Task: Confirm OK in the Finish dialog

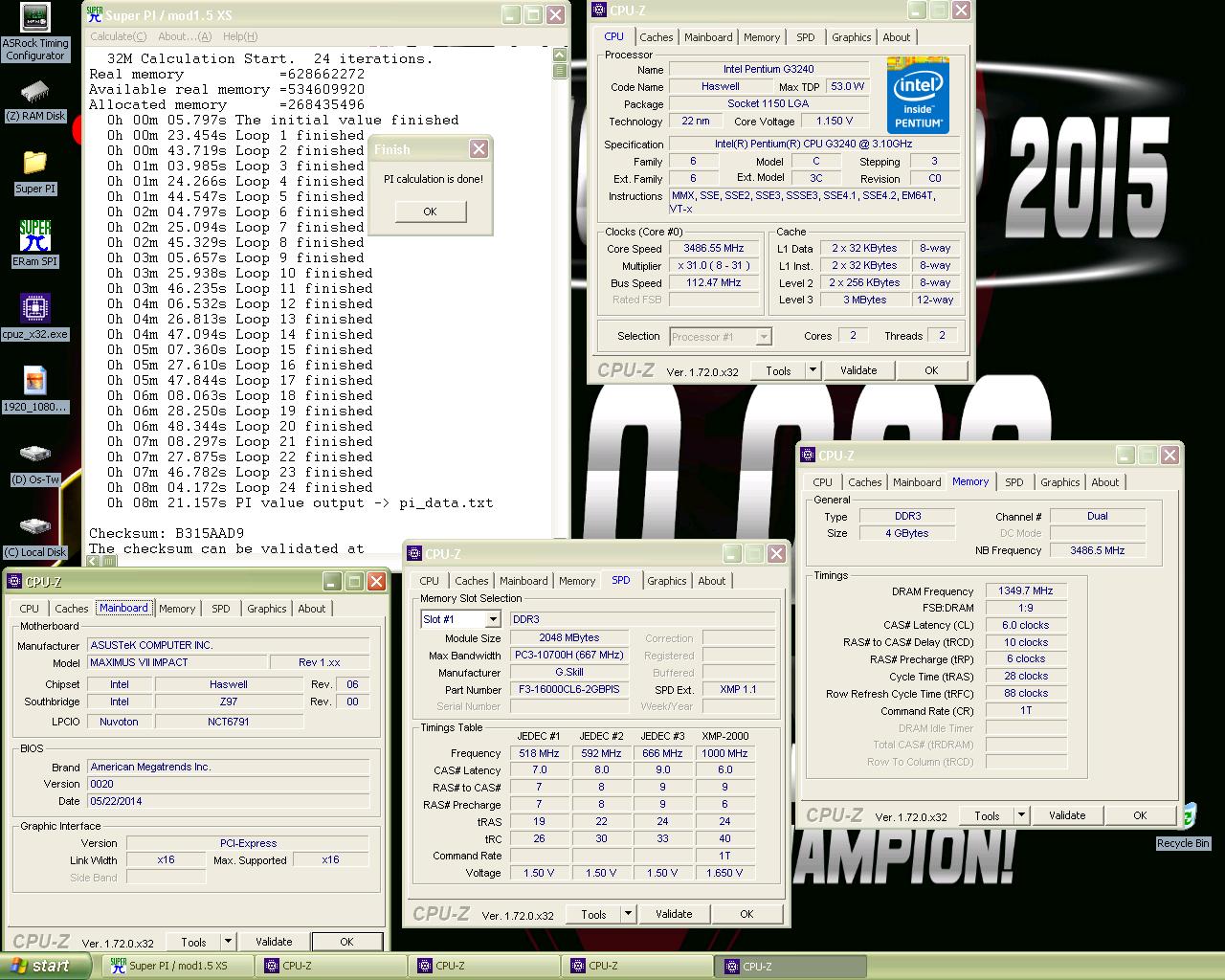Action: tap(430, 212)
